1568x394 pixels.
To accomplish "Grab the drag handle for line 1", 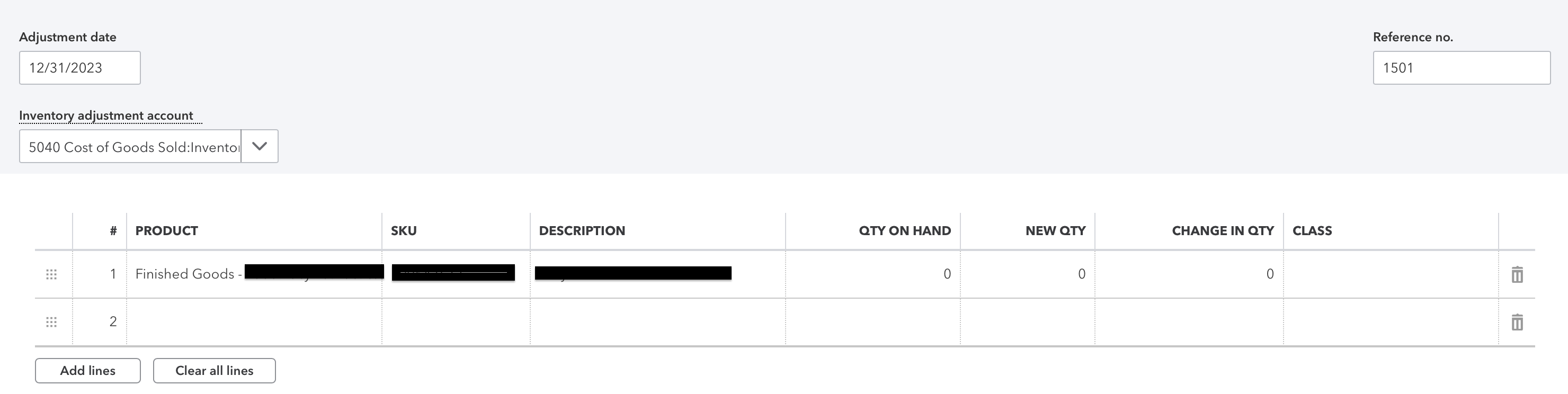I will [x=52, y=275].
